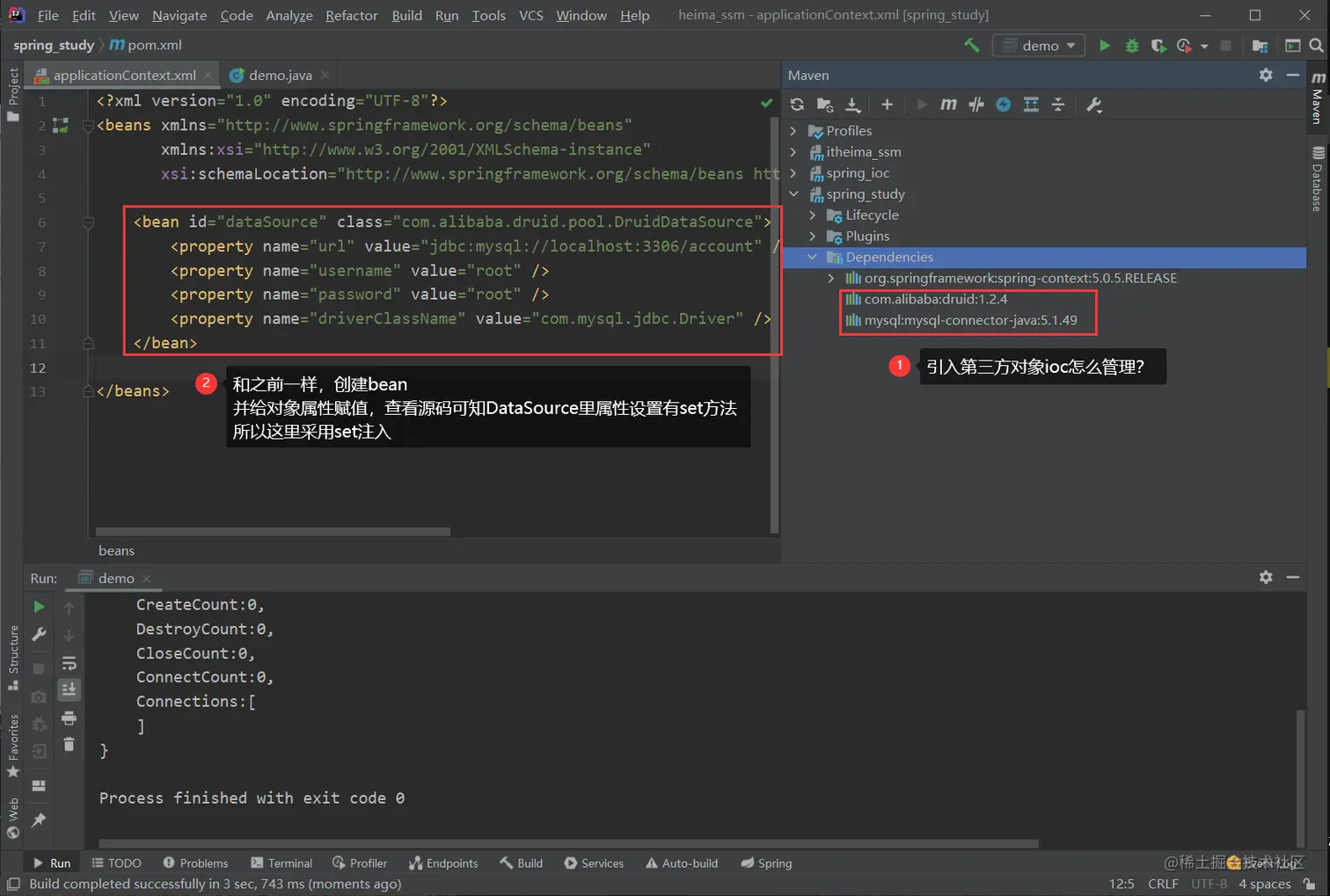Toggle Maven Offline Mode icon
The width and height of the screenshot is (1330, 896).
coord(1004,105)
